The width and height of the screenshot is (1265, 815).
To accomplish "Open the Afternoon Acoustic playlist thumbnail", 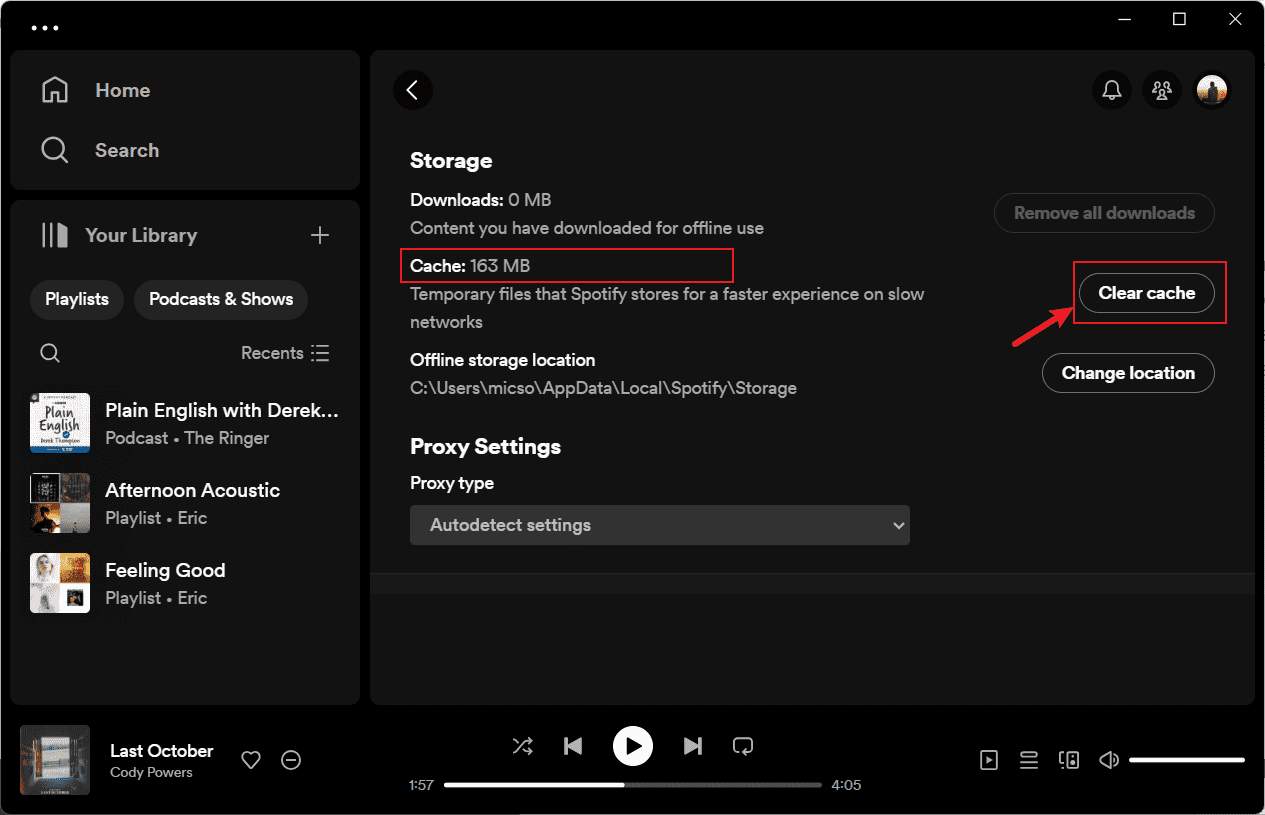I will point(60,503).
